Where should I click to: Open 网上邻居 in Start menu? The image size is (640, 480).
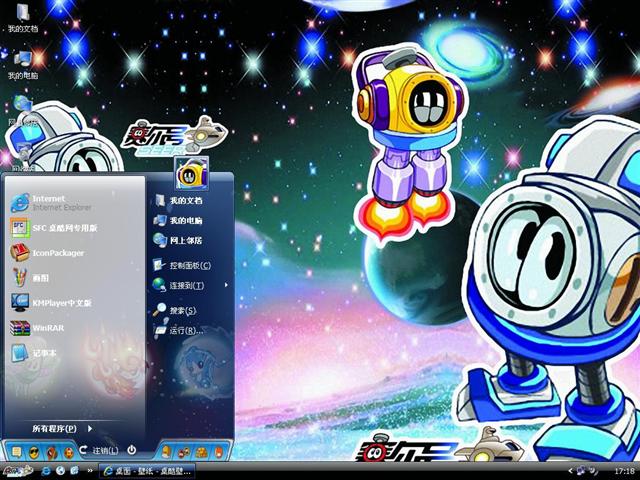178,240
